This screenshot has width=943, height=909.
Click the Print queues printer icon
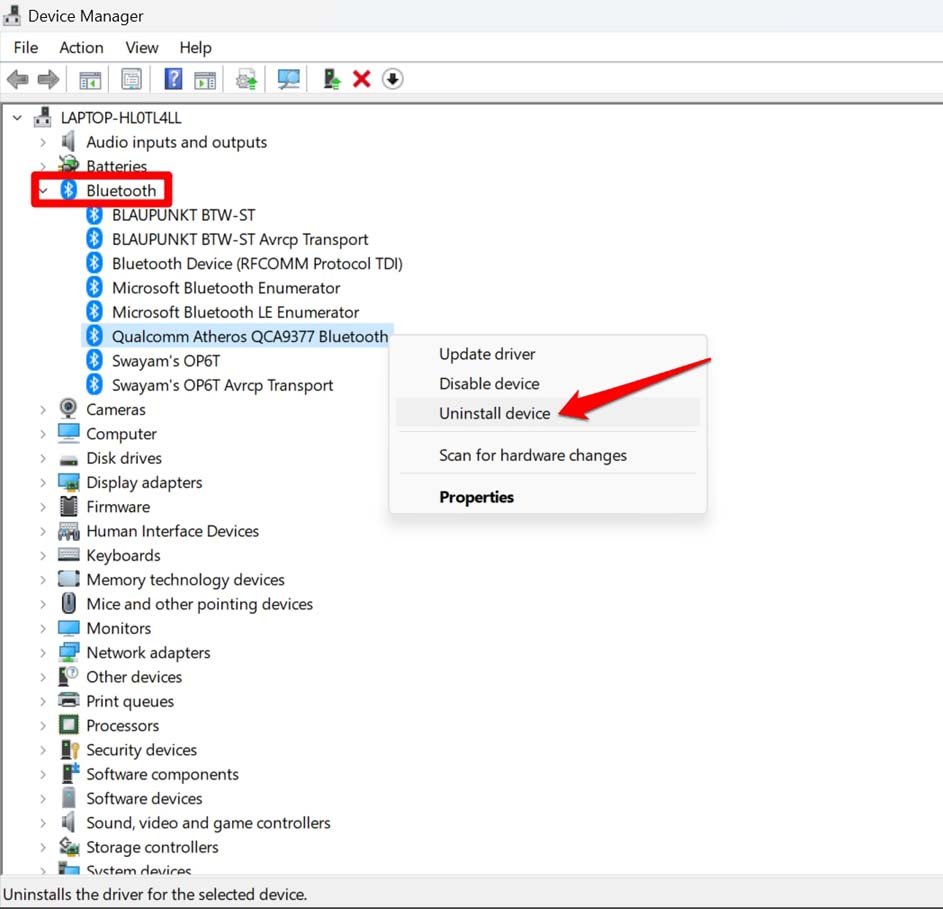(69, 700)
